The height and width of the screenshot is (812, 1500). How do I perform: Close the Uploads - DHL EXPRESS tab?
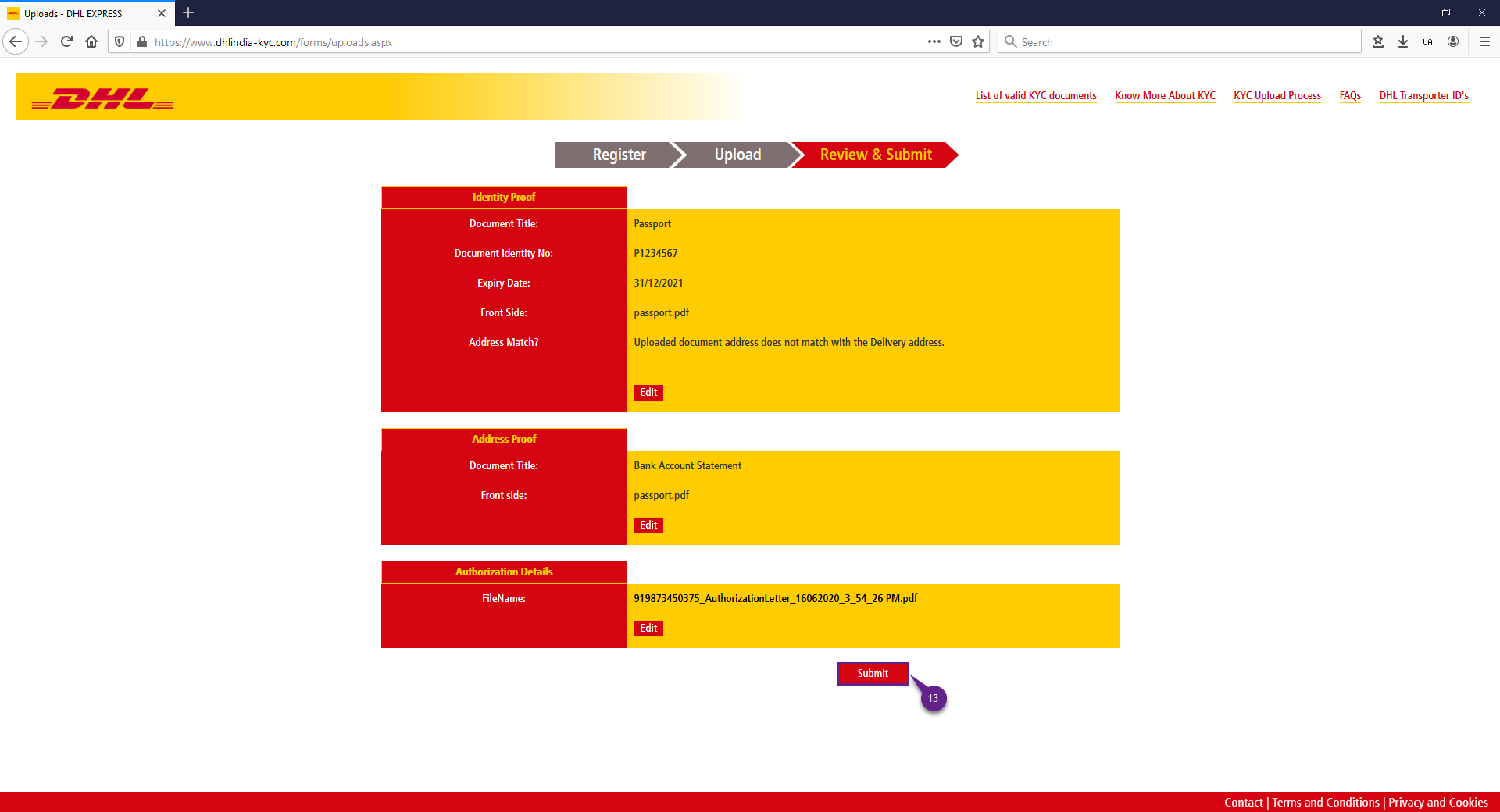pyautogui.click(x=162, y=13)
